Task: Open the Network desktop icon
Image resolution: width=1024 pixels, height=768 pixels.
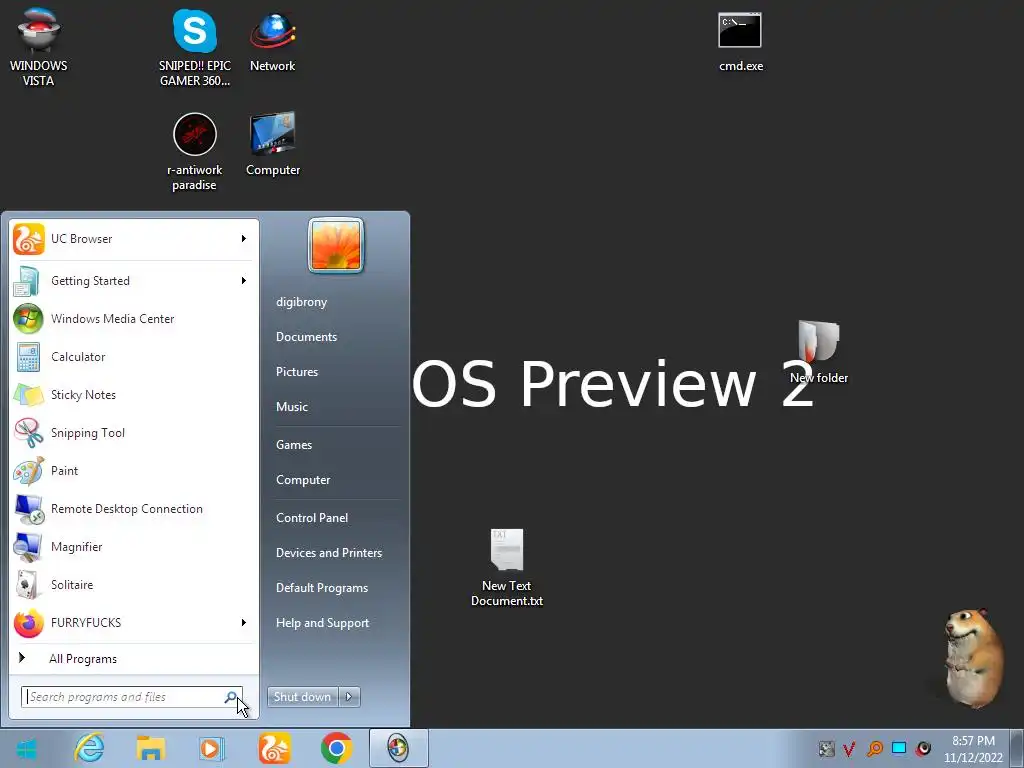Action: point(272,42)
